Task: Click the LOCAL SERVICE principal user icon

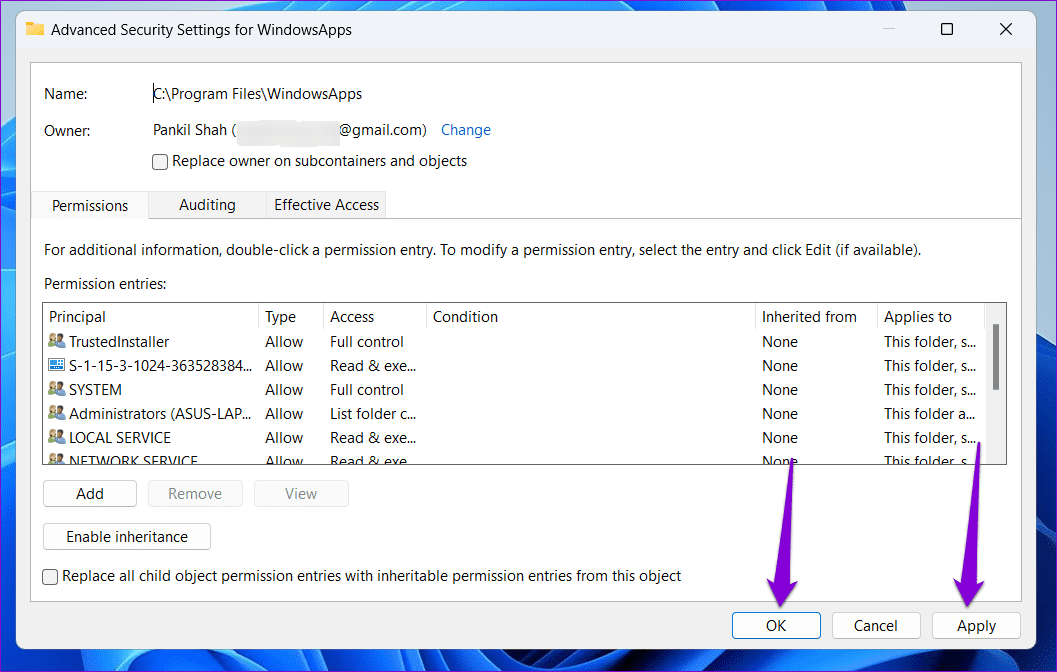Action: pos(57,437)
